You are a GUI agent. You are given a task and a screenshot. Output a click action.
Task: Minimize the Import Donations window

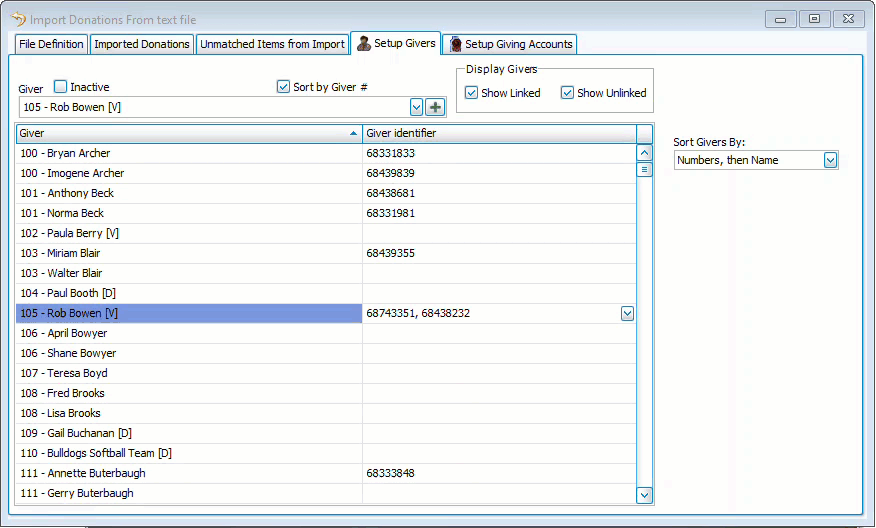[780, 18]
